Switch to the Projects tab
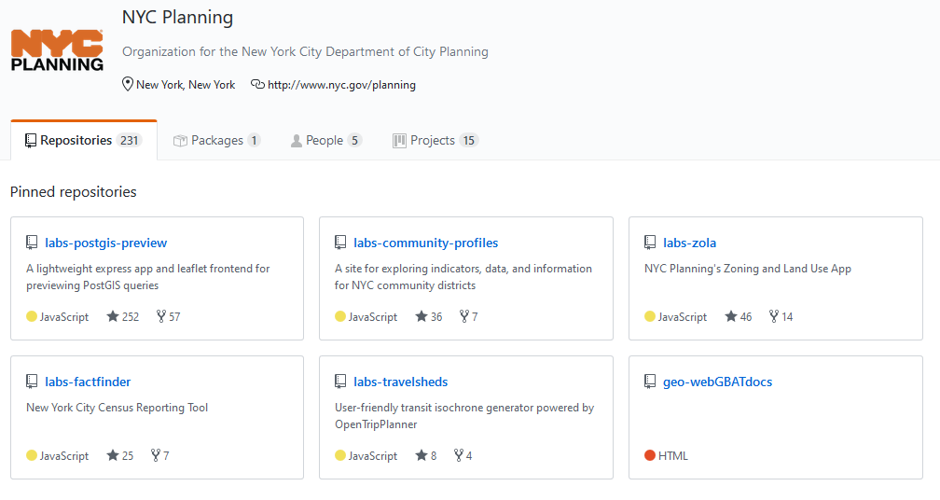This screenshot has height=500, width=940. (435, 140)
